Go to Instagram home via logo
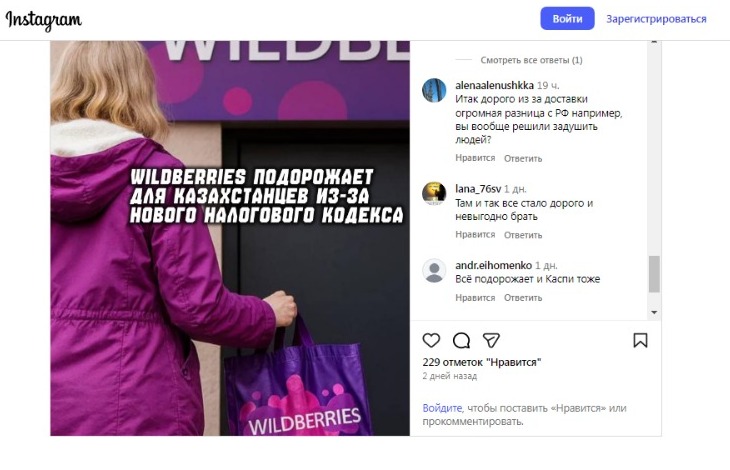 (x=43, y=20)
